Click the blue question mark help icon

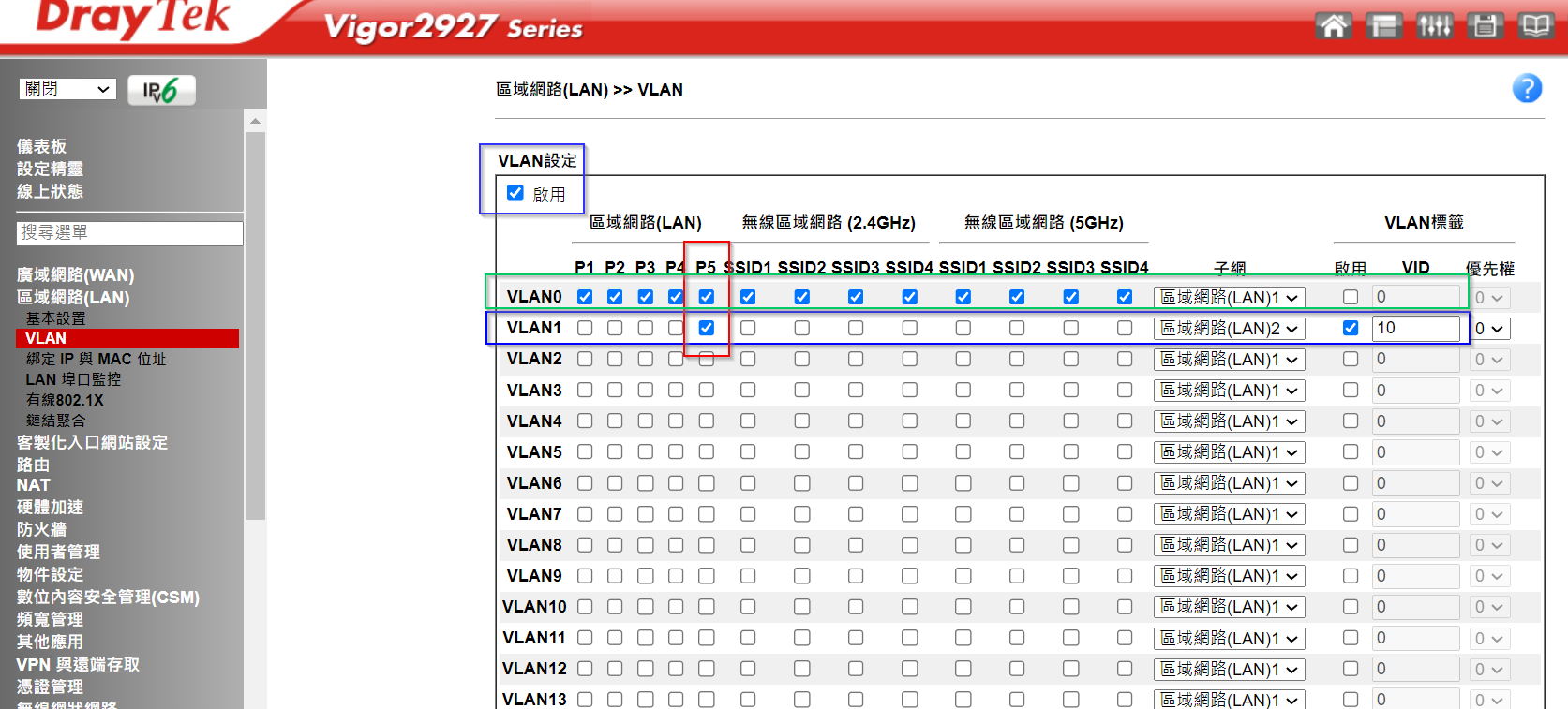point(1527,89)
